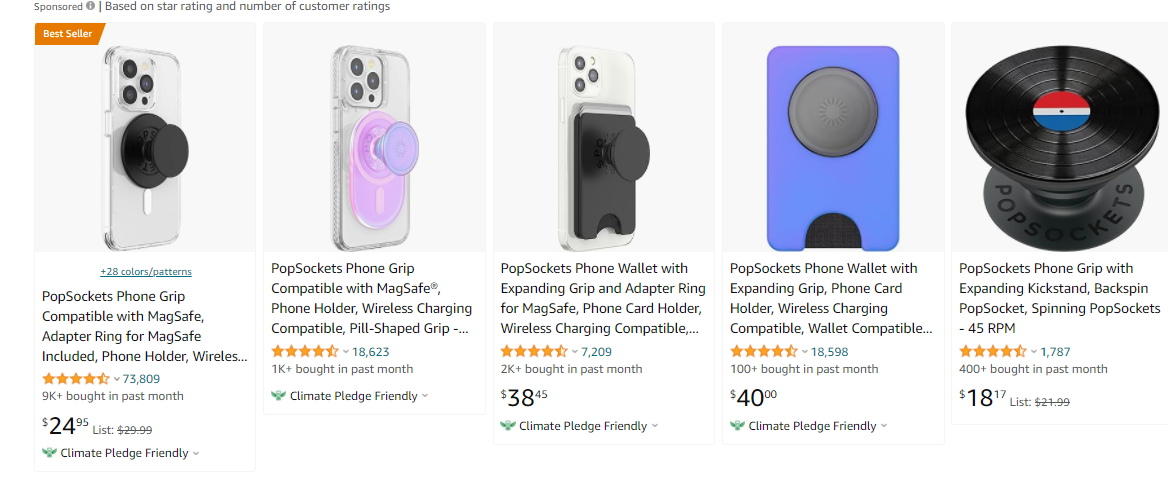Open the 73,809 ratings link
This screenshot has height=481, width=1168.
tap(141, 379)
